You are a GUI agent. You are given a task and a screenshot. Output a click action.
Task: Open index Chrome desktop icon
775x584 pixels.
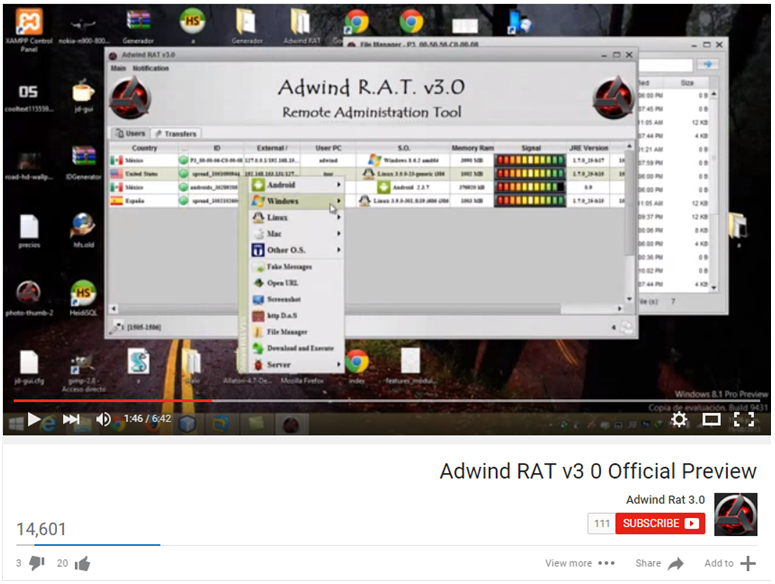357,366
